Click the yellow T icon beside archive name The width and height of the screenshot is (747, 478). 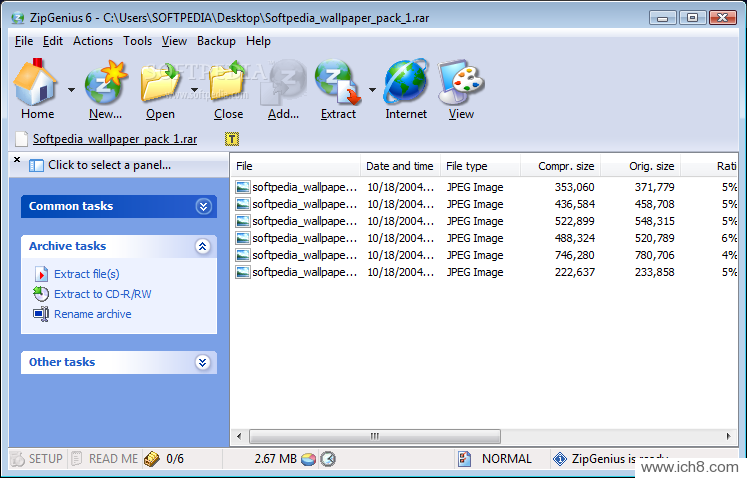tap(232, 139)
